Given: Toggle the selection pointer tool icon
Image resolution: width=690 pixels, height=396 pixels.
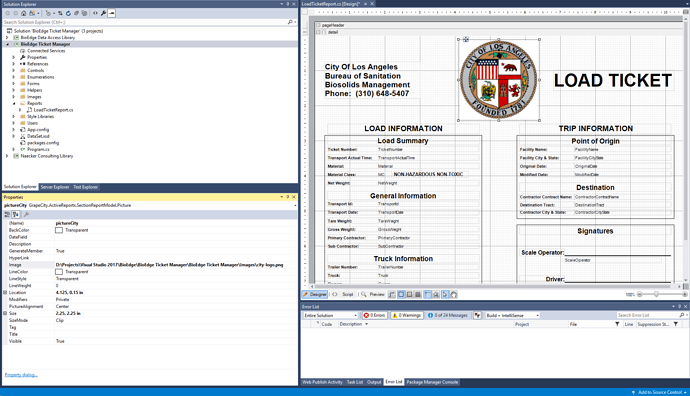Looking at the screenshot, I should [445, 294].
